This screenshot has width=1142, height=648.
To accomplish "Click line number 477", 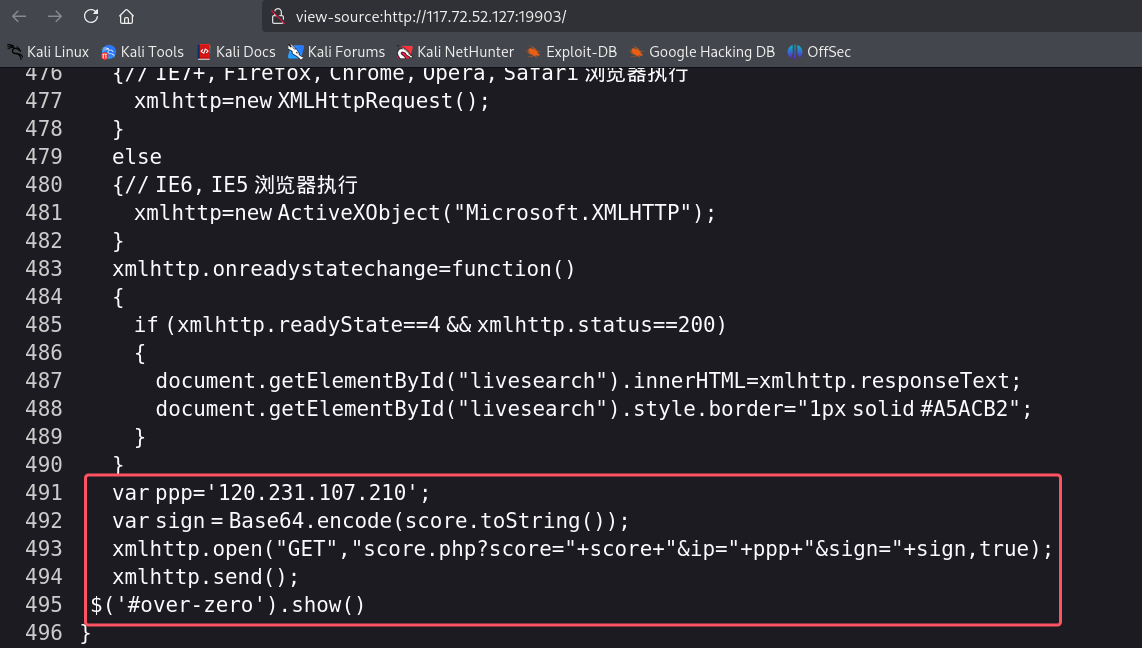I will 44,100.
